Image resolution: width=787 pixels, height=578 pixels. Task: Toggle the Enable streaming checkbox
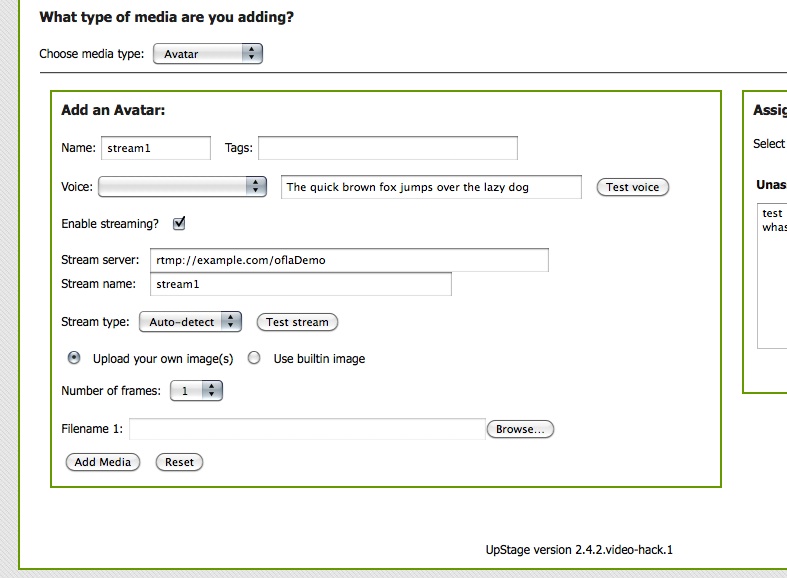click(180, 224)
